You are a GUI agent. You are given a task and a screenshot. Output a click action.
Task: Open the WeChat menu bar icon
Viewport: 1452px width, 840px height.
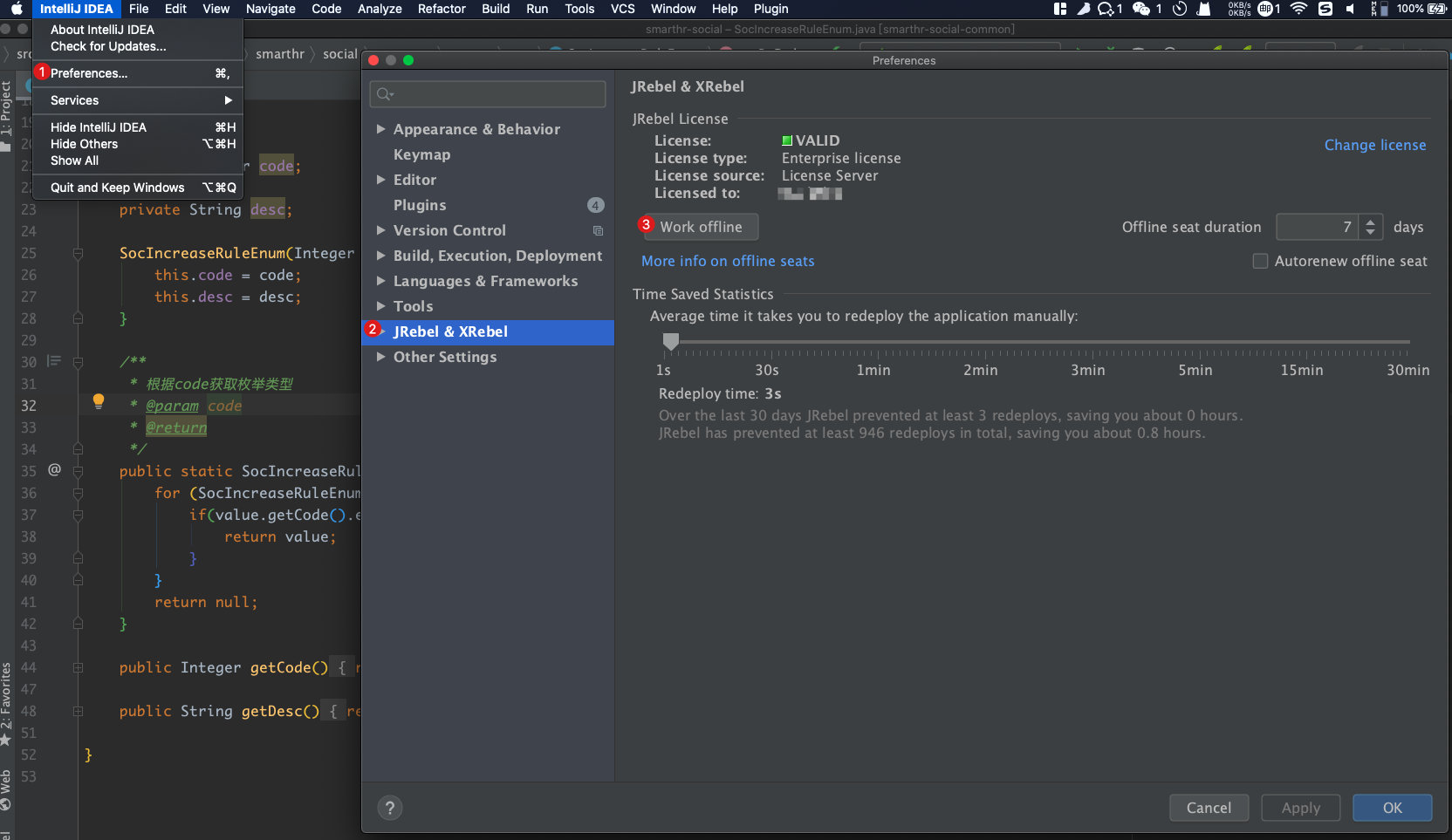click(1140, 9)
